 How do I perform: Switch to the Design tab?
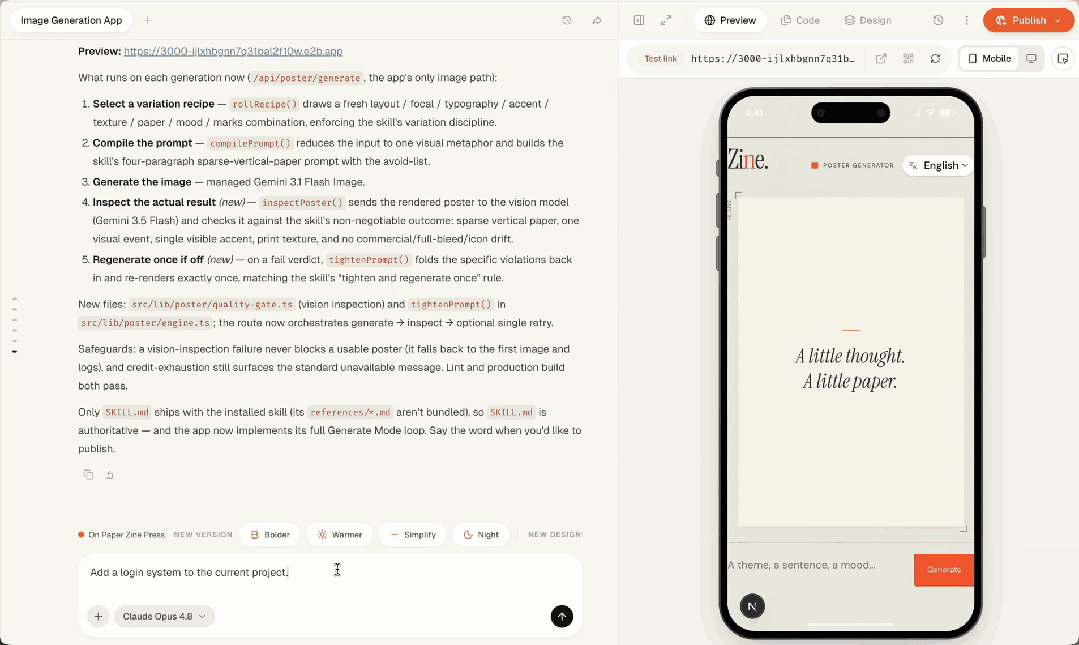point(868,21)
